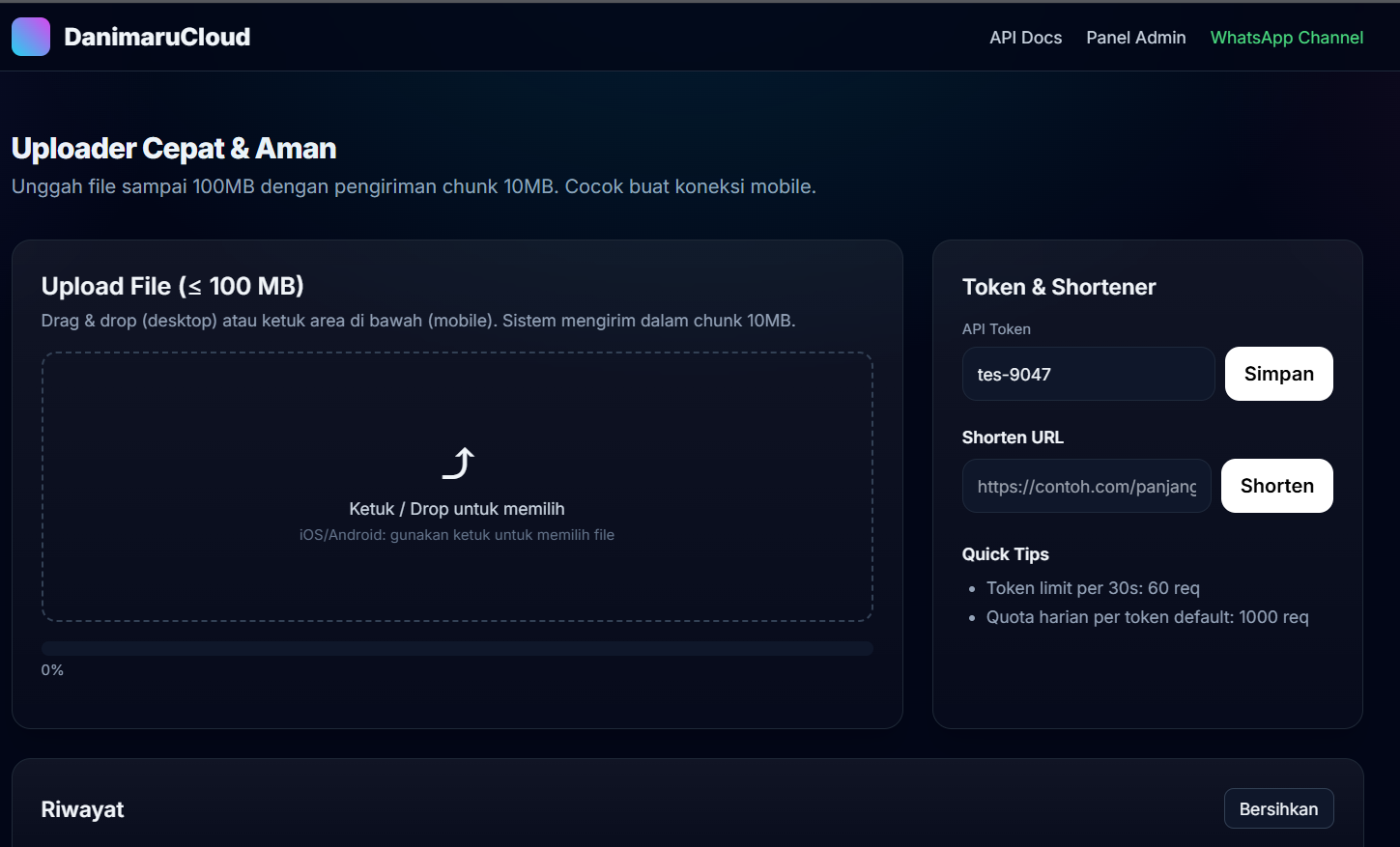Clear history with Bersihkan button
1400x847 pixels.
[1278, 809]
